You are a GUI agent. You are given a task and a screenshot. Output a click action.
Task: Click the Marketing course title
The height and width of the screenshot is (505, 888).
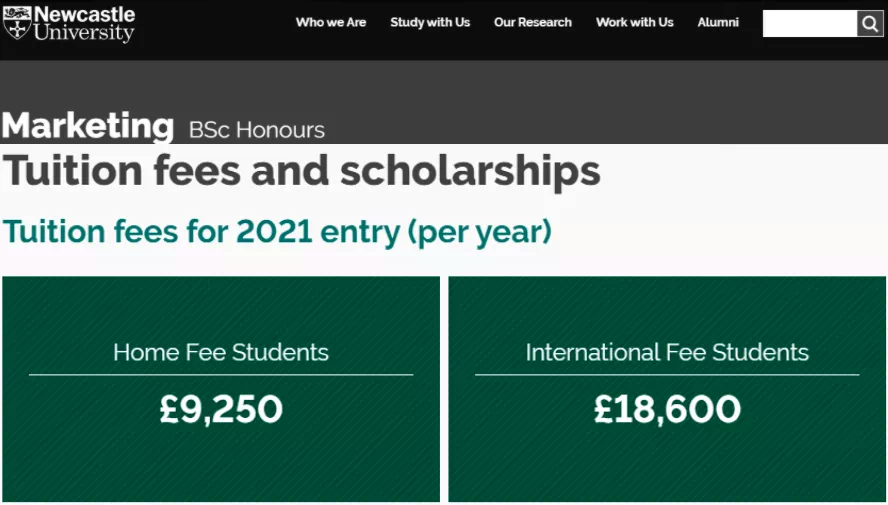88,126
